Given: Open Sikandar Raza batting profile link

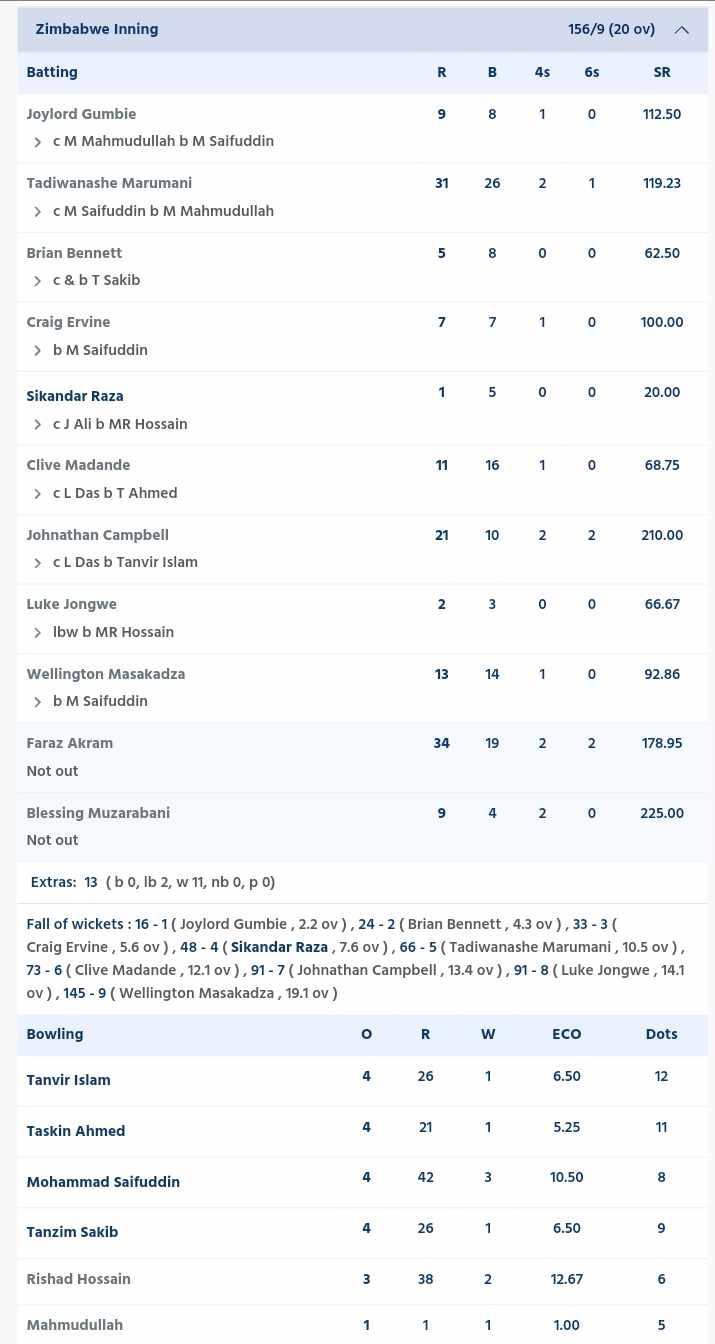Looking at the screenshot, I should pos(75,396).
